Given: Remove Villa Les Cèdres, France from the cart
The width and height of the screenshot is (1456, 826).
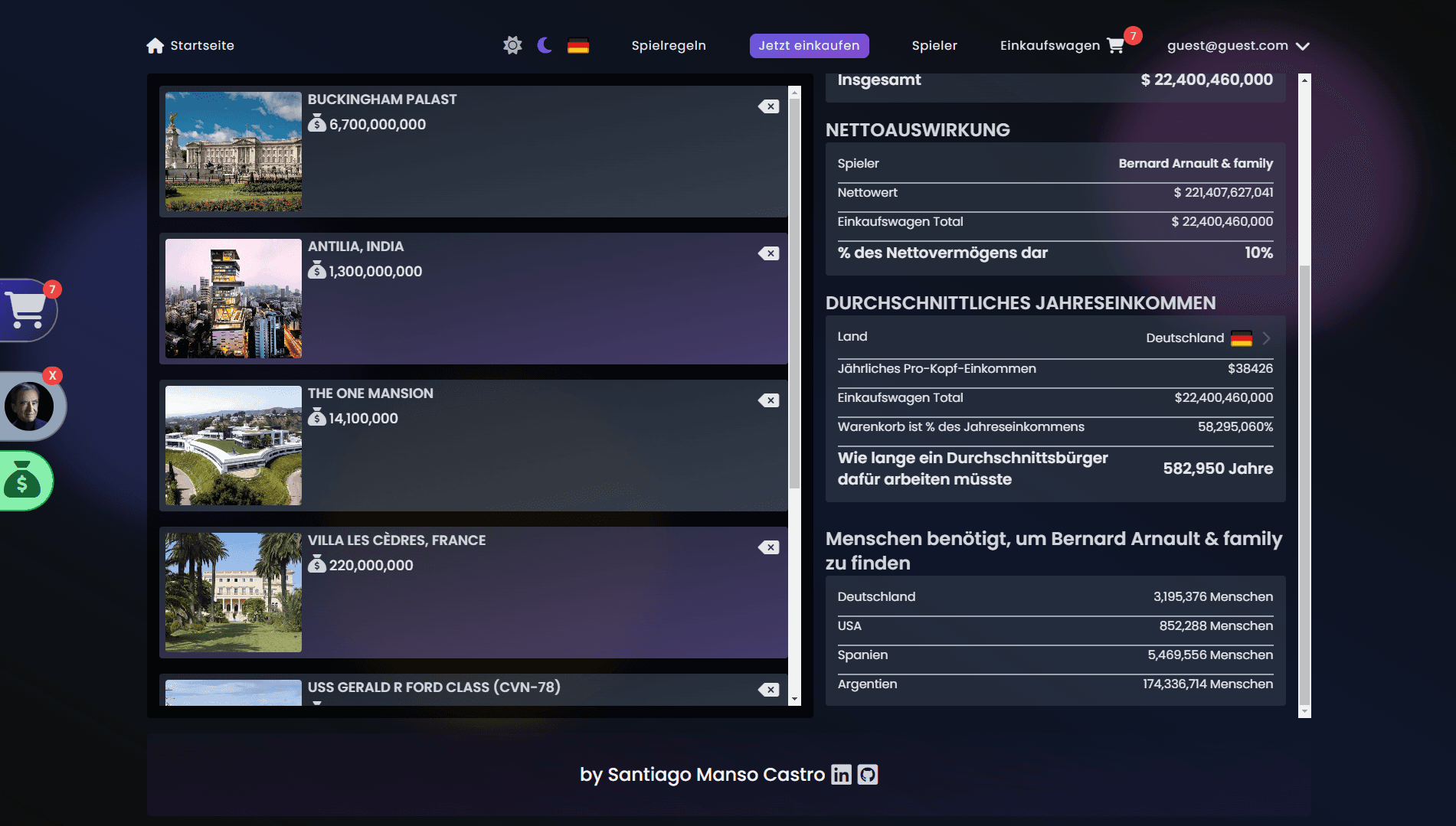Looking at the screenshot, I should tap(768, 547).
